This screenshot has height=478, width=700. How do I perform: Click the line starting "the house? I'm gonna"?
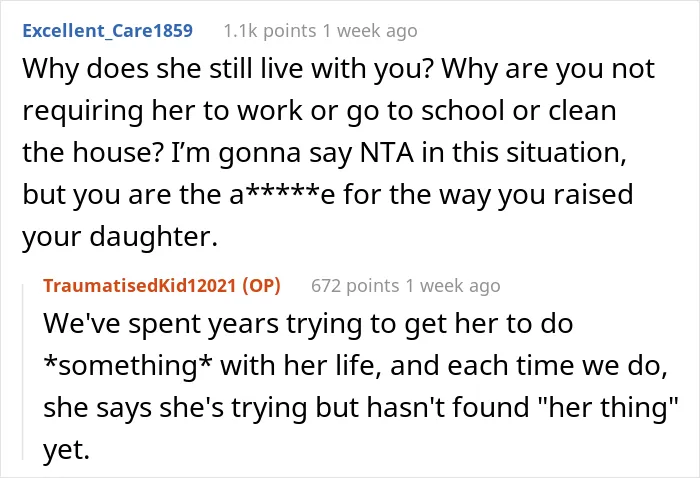[324, 153]
